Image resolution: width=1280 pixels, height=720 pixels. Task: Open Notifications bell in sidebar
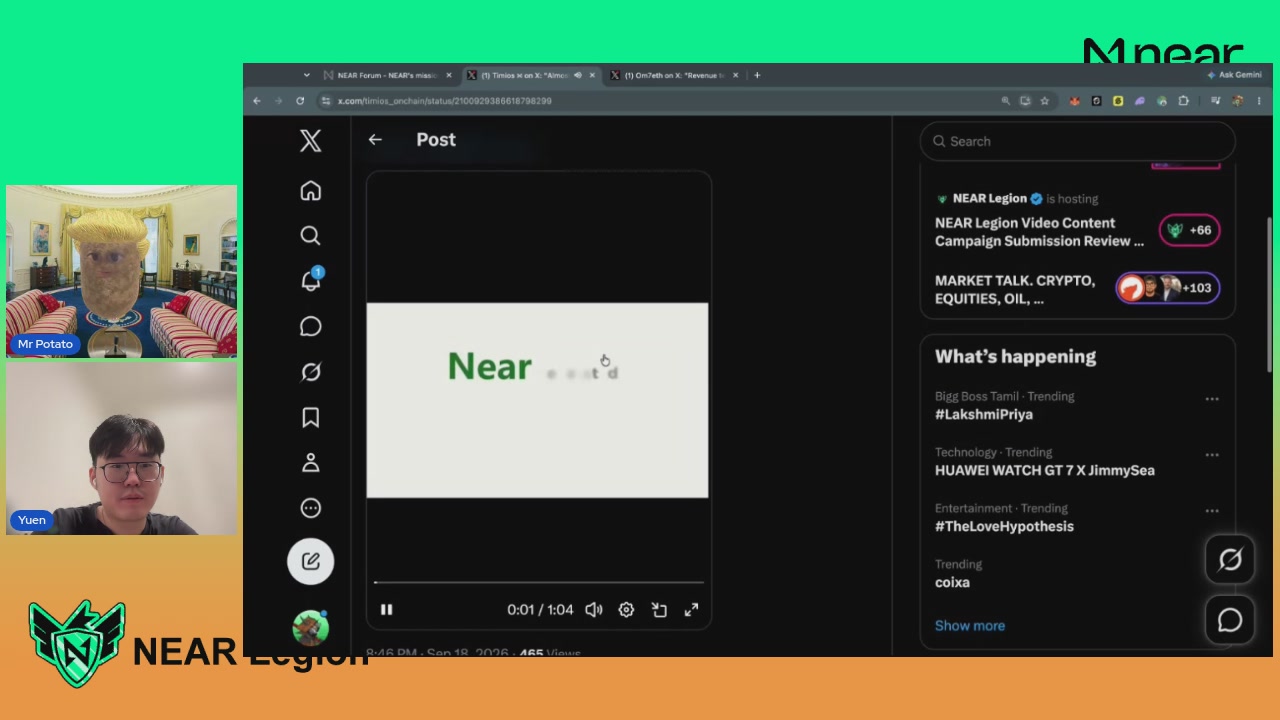311,280
